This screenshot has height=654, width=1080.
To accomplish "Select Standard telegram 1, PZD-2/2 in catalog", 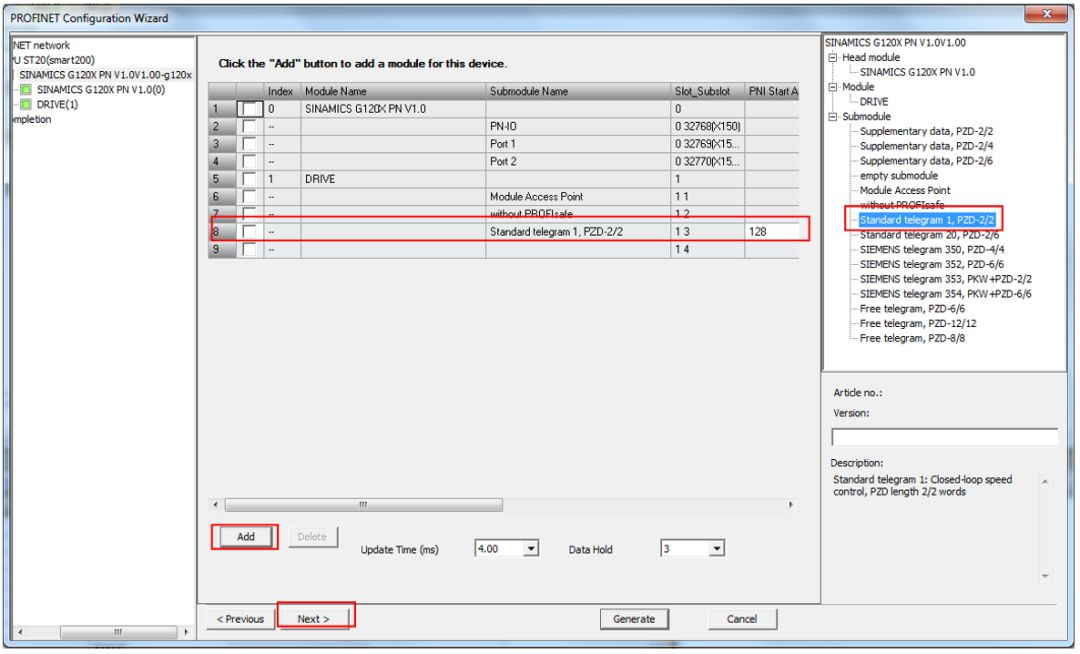I will click(x=926, y=220).
